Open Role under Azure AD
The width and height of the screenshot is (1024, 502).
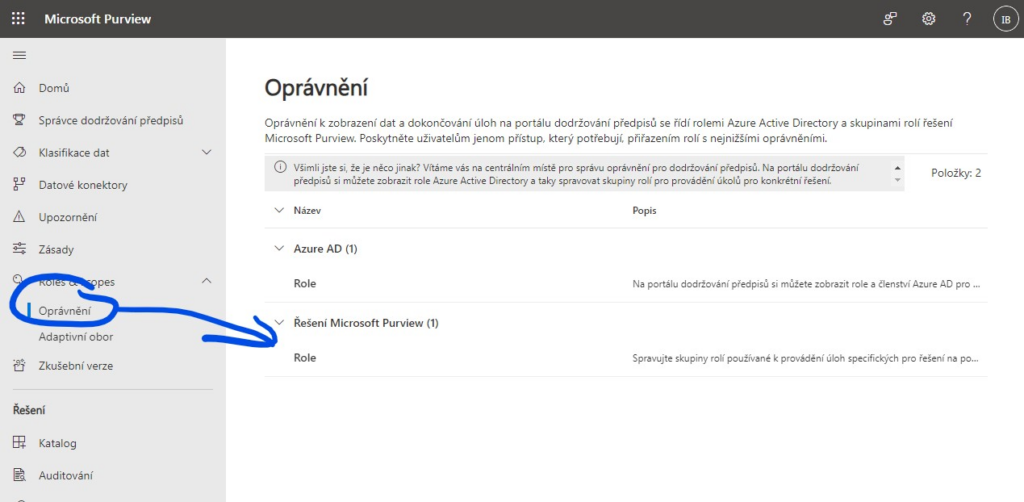pos(305,283)
